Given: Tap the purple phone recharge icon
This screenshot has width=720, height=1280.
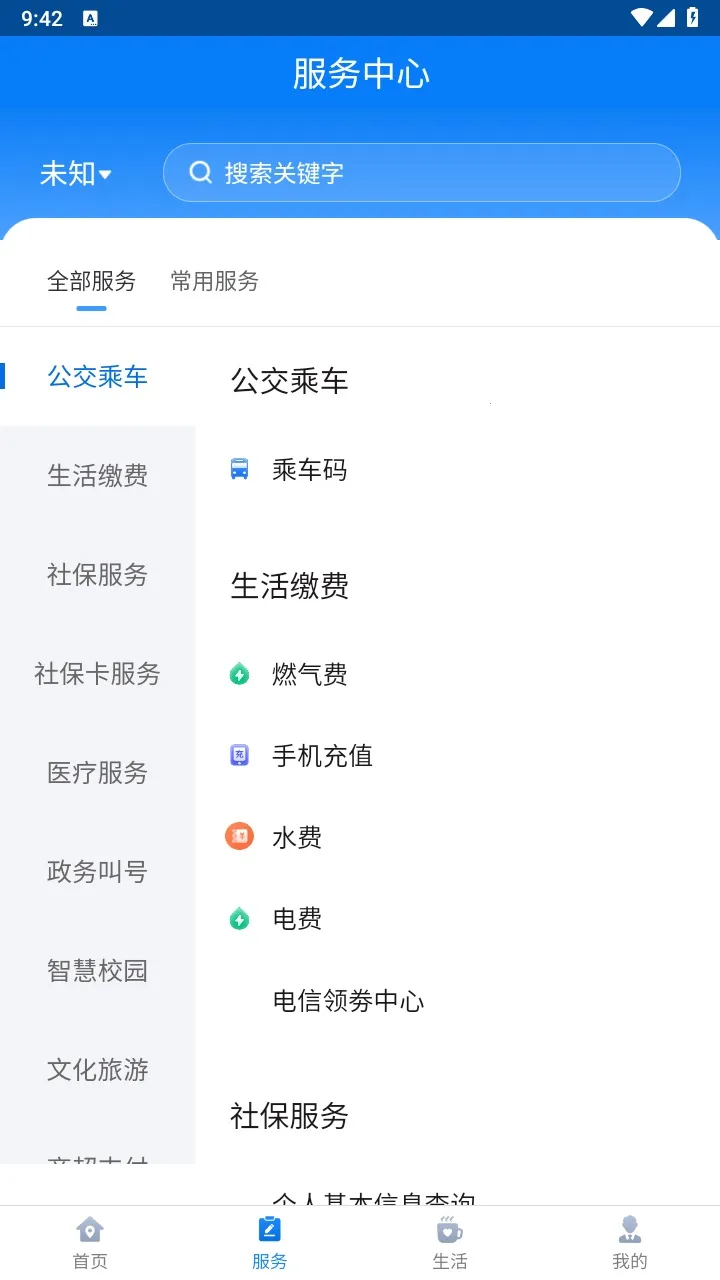Looking at the screenshot, I should click(x=240, y=756).
